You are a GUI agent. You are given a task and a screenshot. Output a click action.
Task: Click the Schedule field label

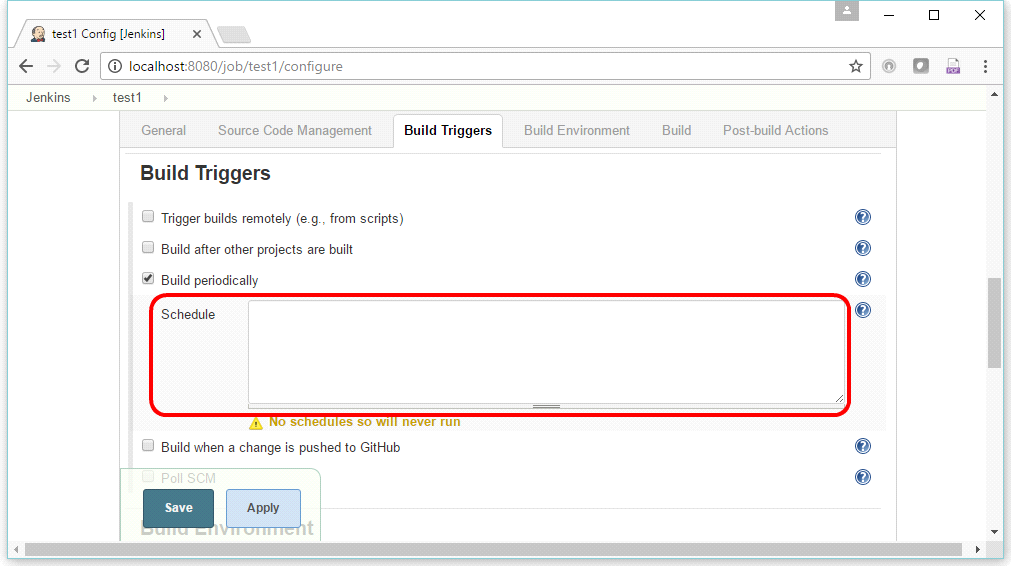click(x=188, y=314)
